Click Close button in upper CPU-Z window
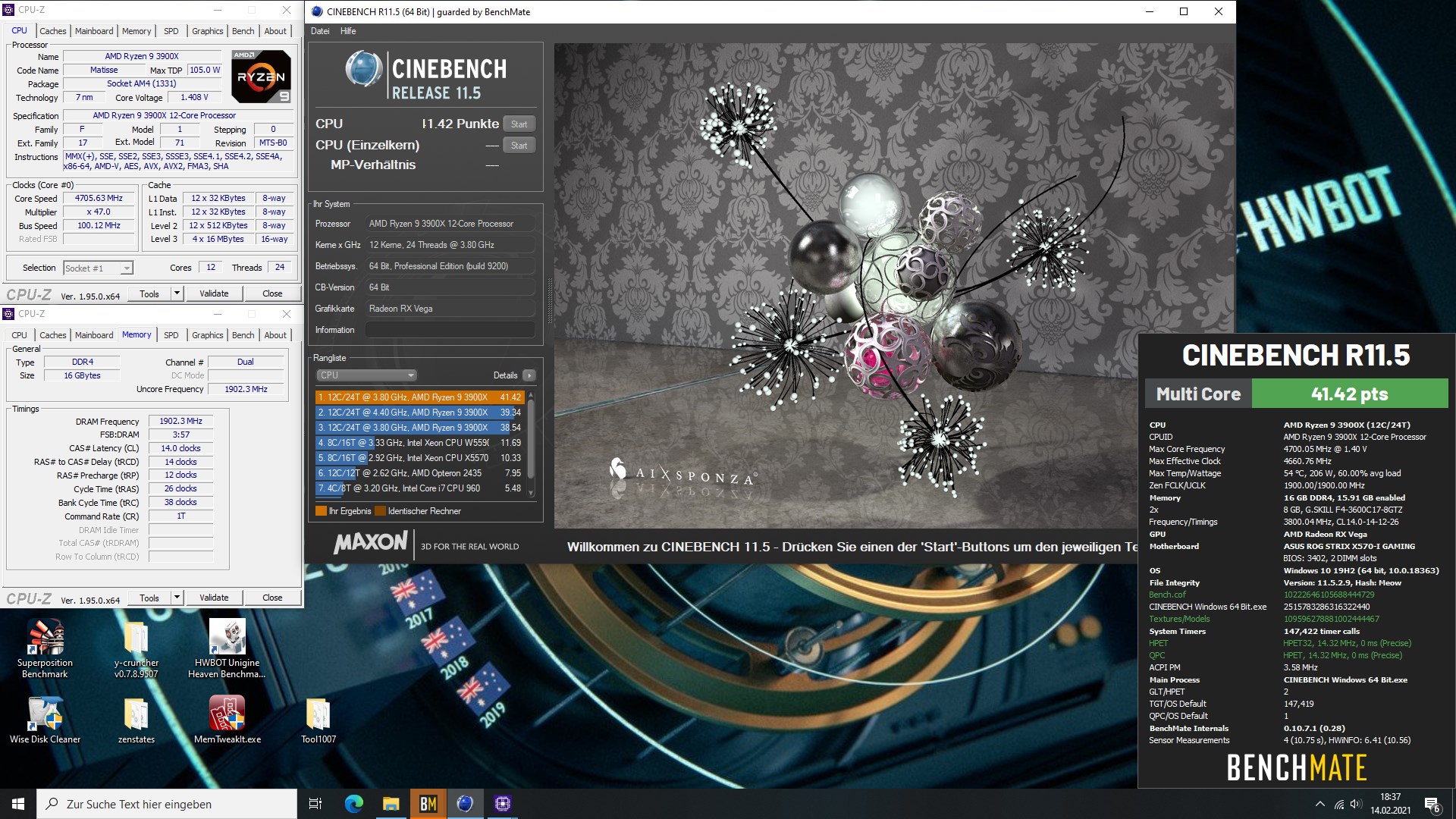 click(272, 293)
